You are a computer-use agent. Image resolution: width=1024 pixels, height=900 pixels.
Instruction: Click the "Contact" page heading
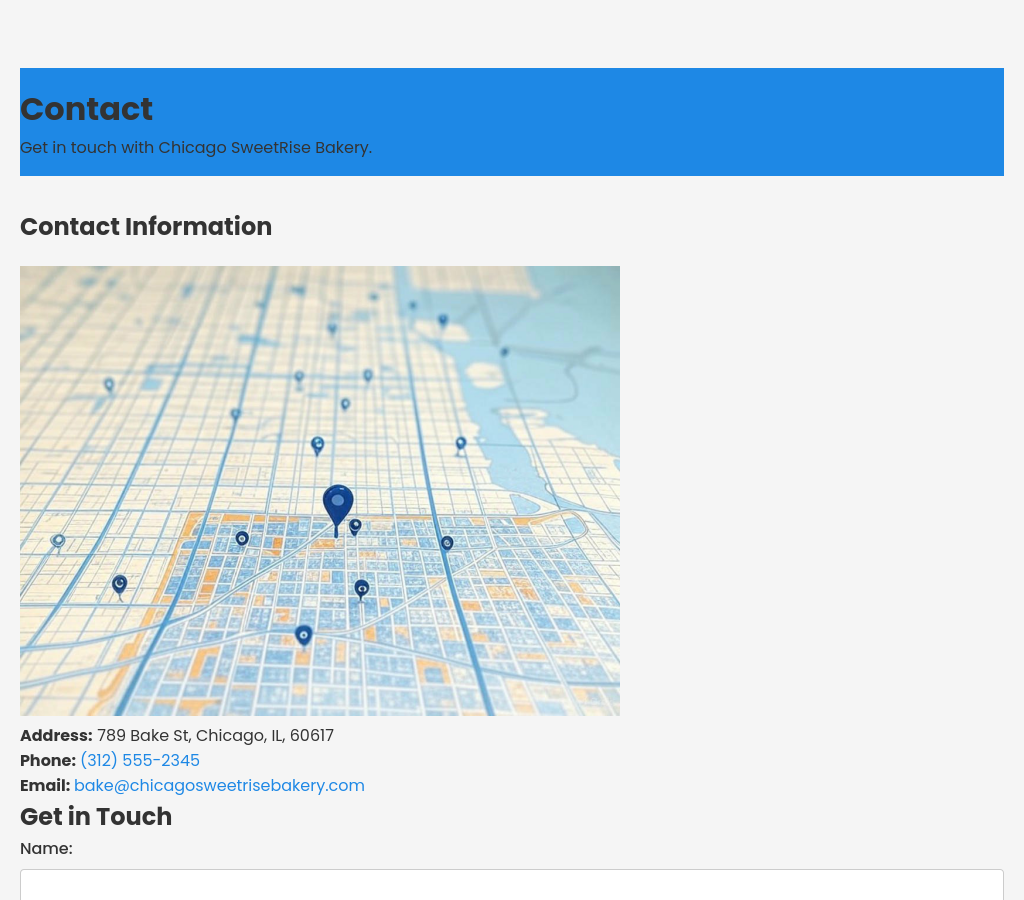point(87,109)
